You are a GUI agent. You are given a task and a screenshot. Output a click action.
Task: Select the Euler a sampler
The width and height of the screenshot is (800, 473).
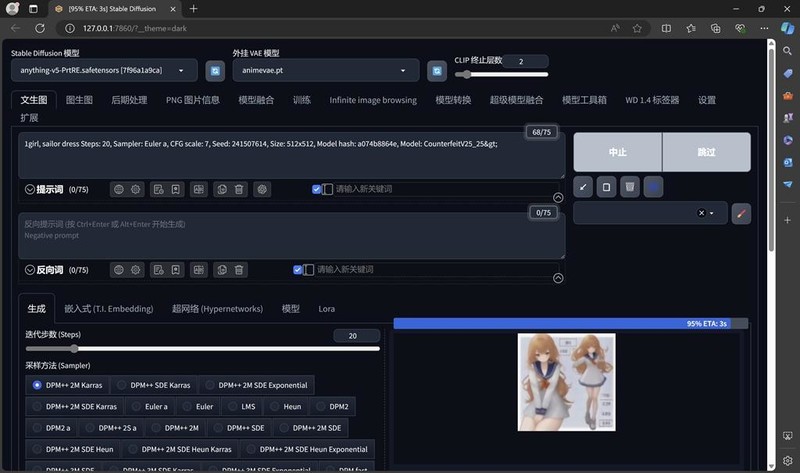pyautogui.click(x=149, y=407)
